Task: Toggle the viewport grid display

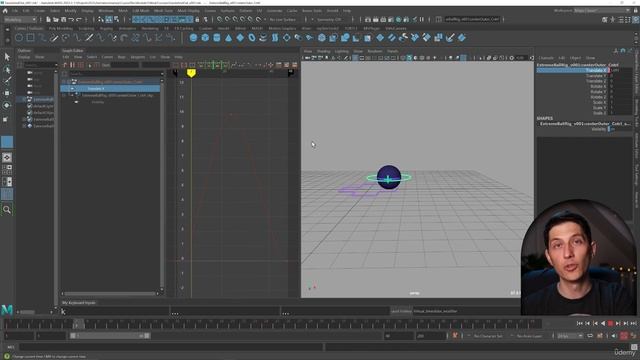Action: (x=355, y=58)
